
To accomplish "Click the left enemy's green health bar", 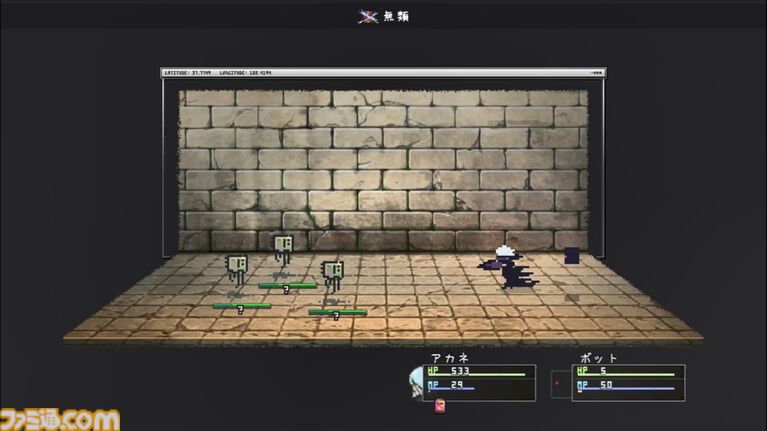I will pos(242,306).
